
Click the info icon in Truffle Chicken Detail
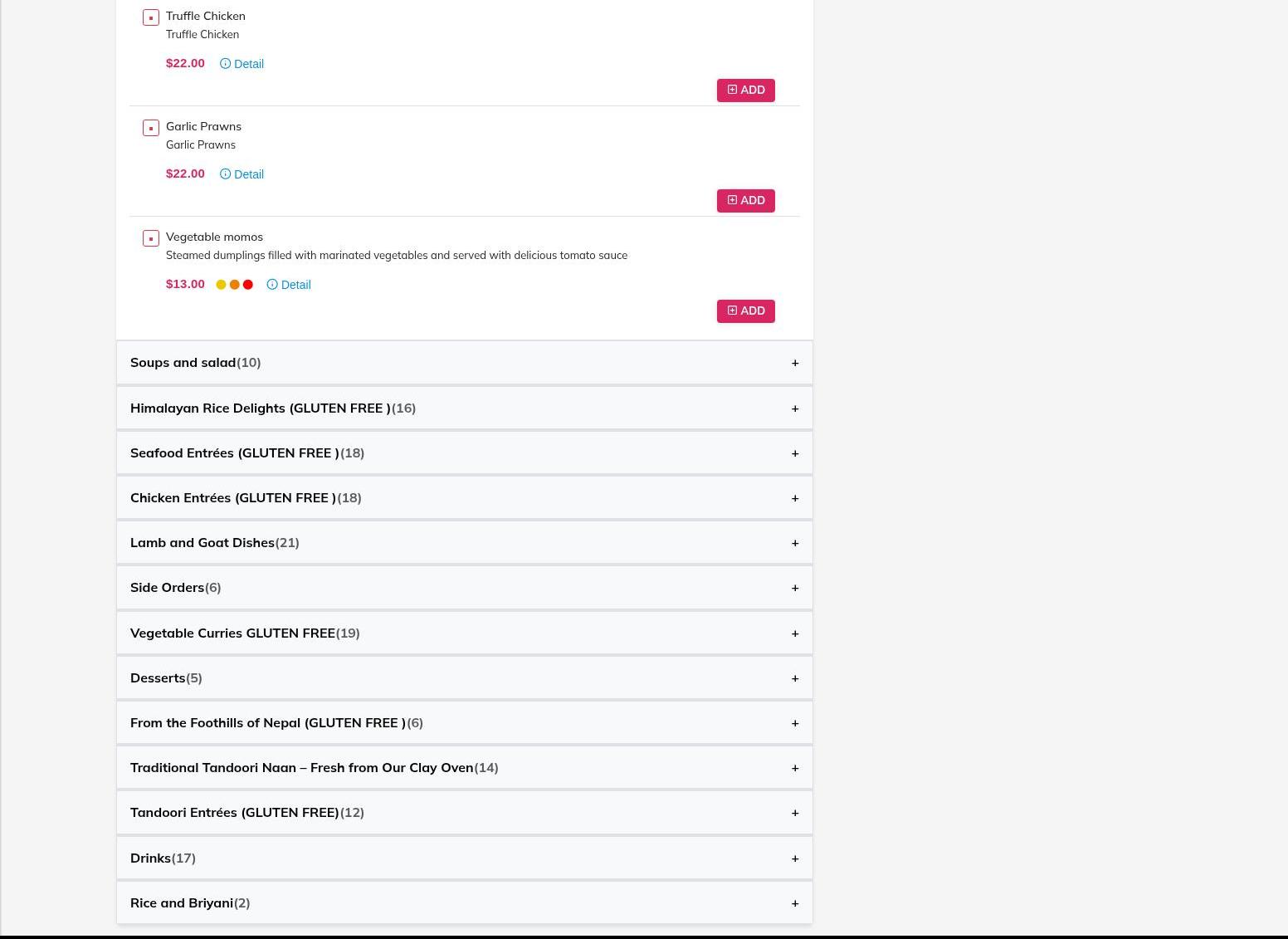(x=225, y=64)
